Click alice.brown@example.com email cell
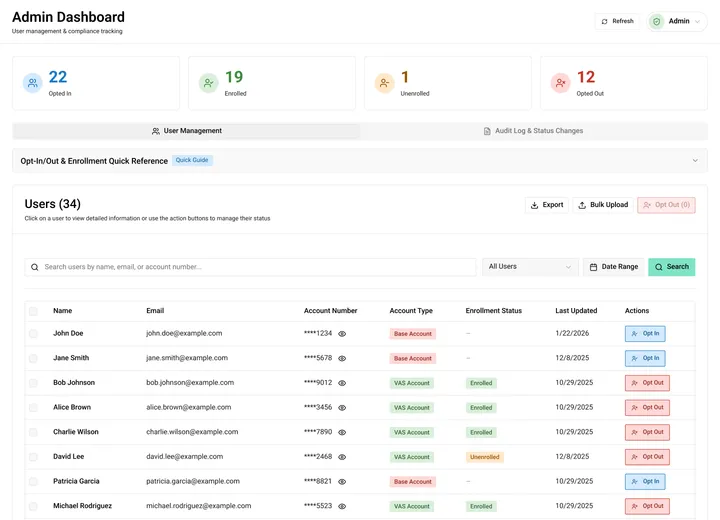 tap(189, 407)
